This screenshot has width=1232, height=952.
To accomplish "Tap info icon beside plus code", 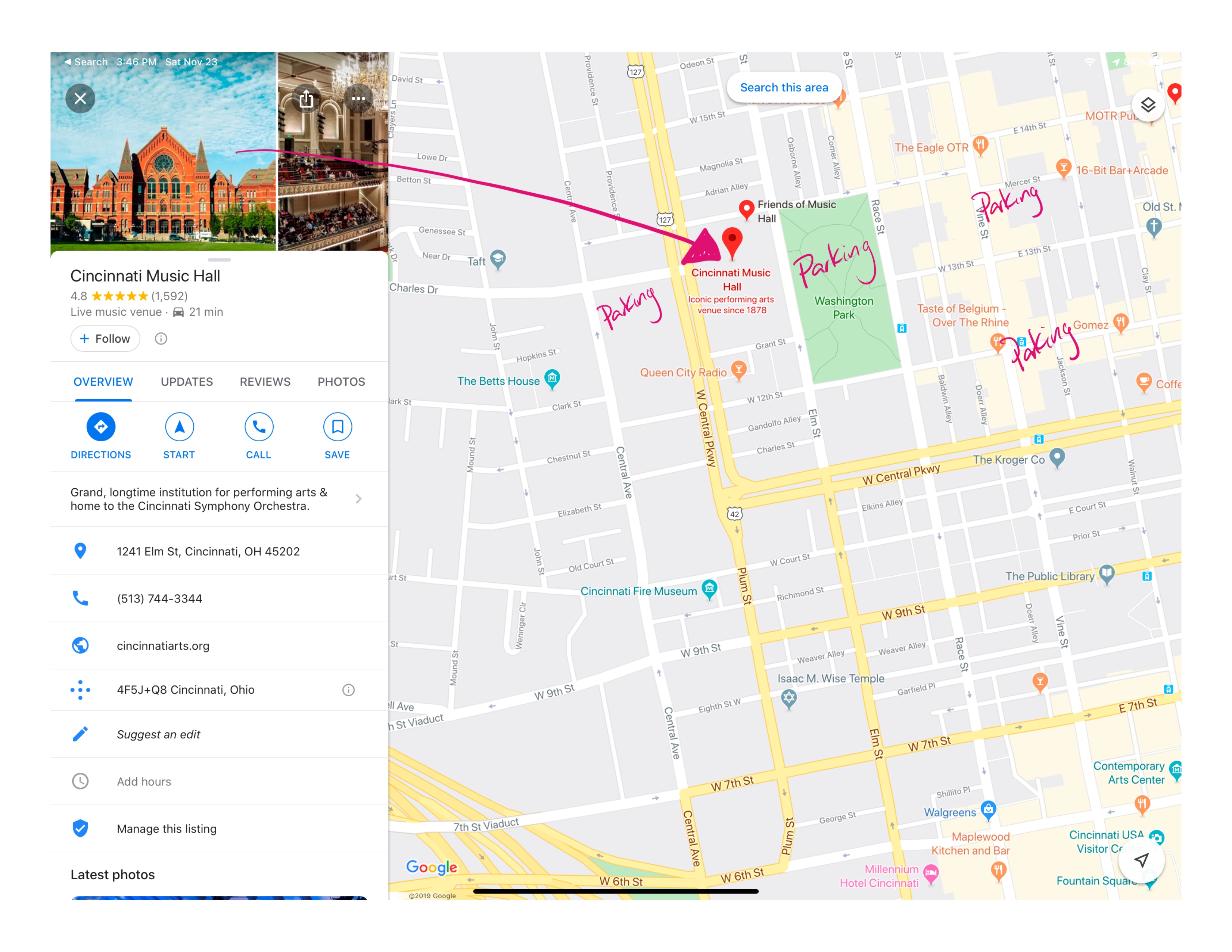I will [349, 690].
